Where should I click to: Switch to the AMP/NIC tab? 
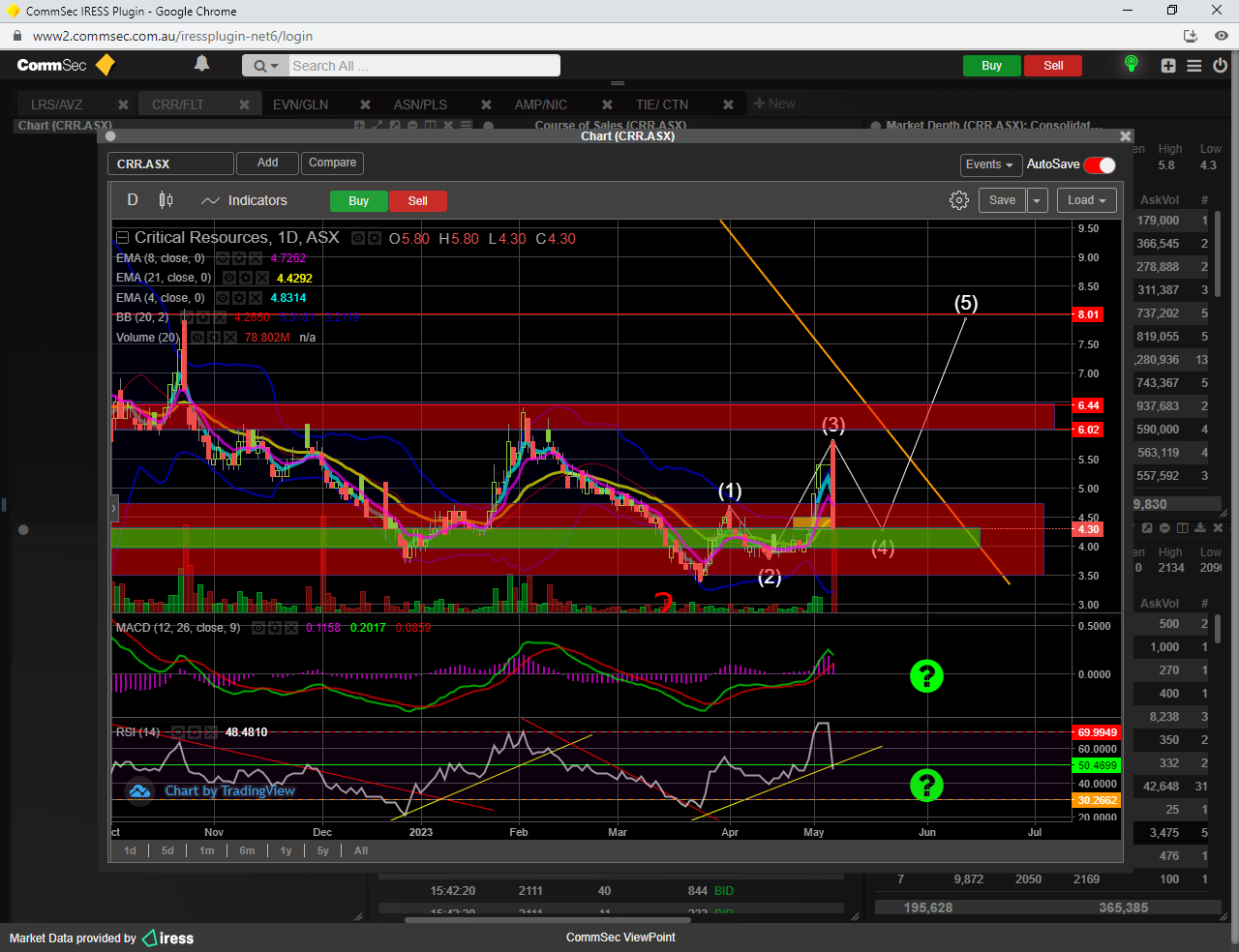point(541,104)
